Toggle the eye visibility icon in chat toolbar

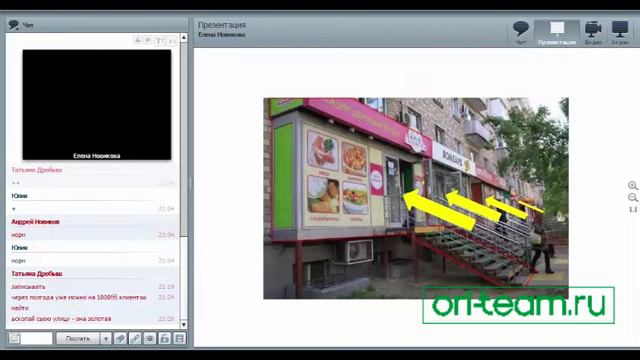(150, 339)
